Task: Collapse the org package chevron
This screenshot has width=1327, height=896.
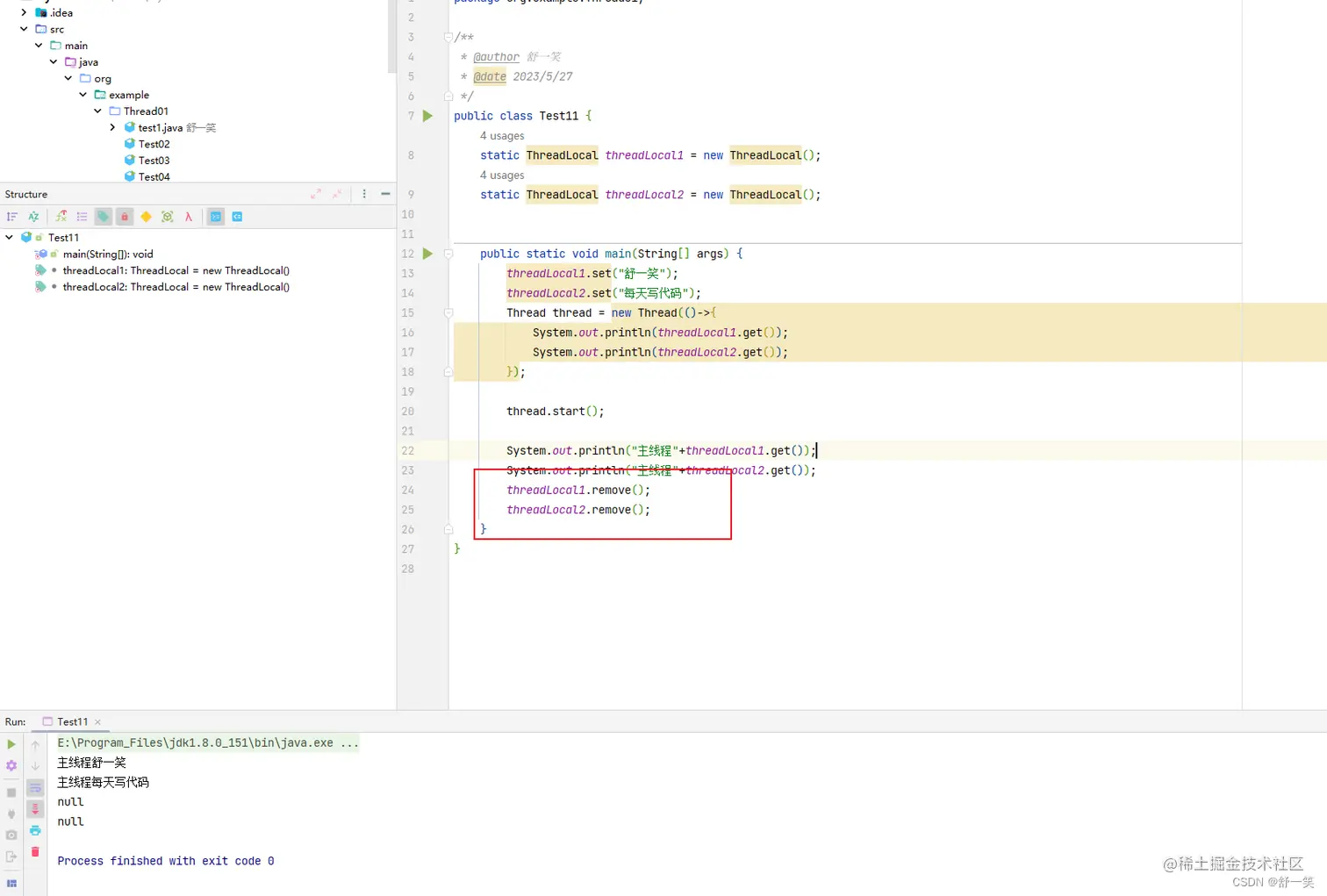Action: tap(68, 78)
